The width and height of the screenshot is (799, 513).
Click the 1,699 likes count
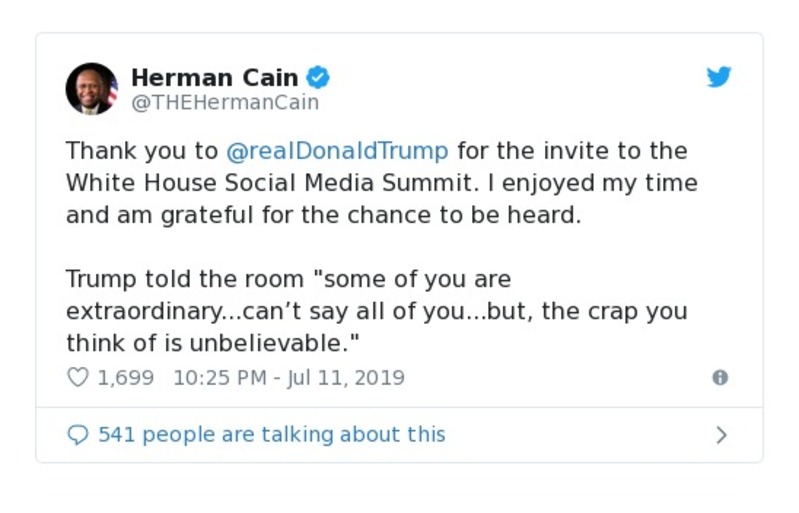125,378
